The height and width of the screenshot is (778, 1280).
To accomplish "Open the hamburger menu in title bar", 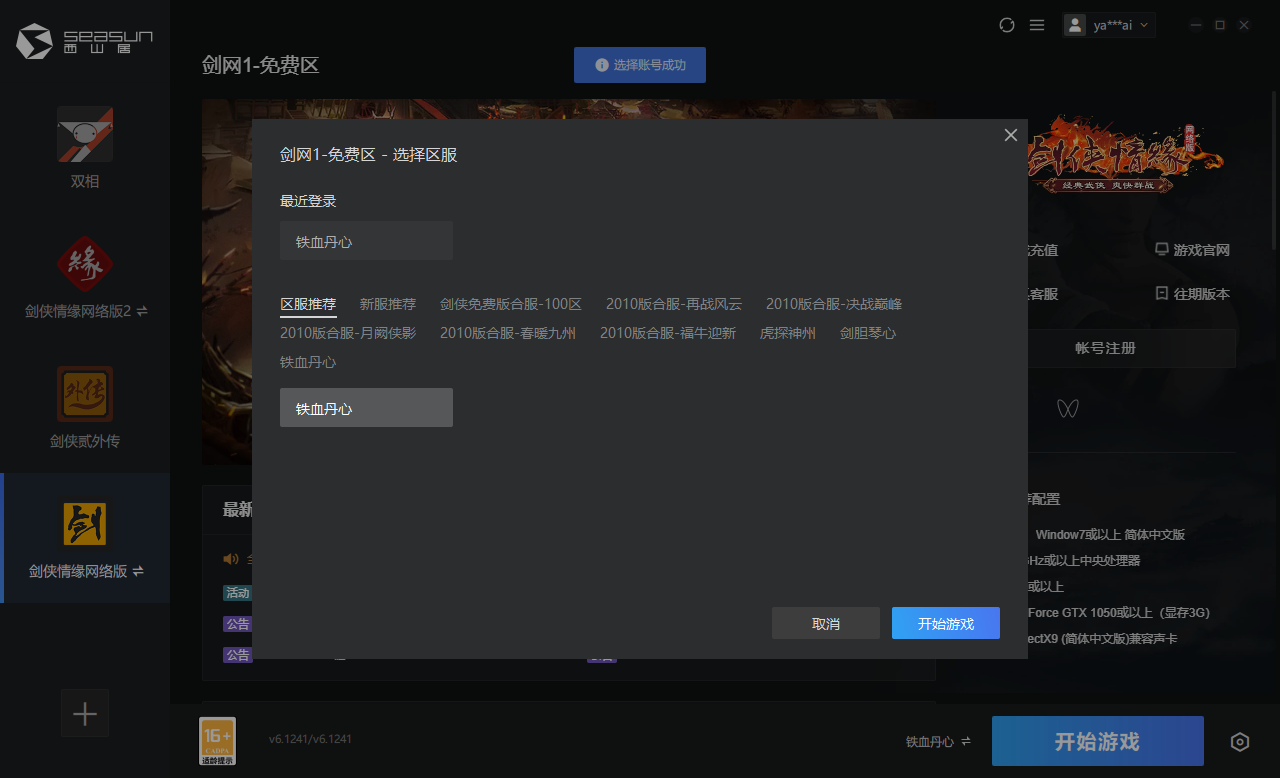I will (1037, 25).
